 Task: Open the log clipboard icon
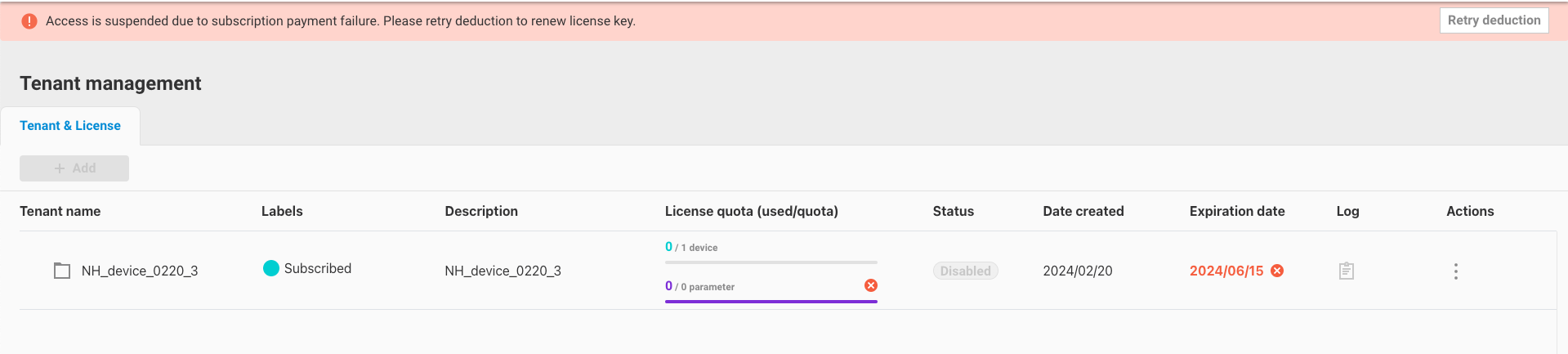(1347, 271)
